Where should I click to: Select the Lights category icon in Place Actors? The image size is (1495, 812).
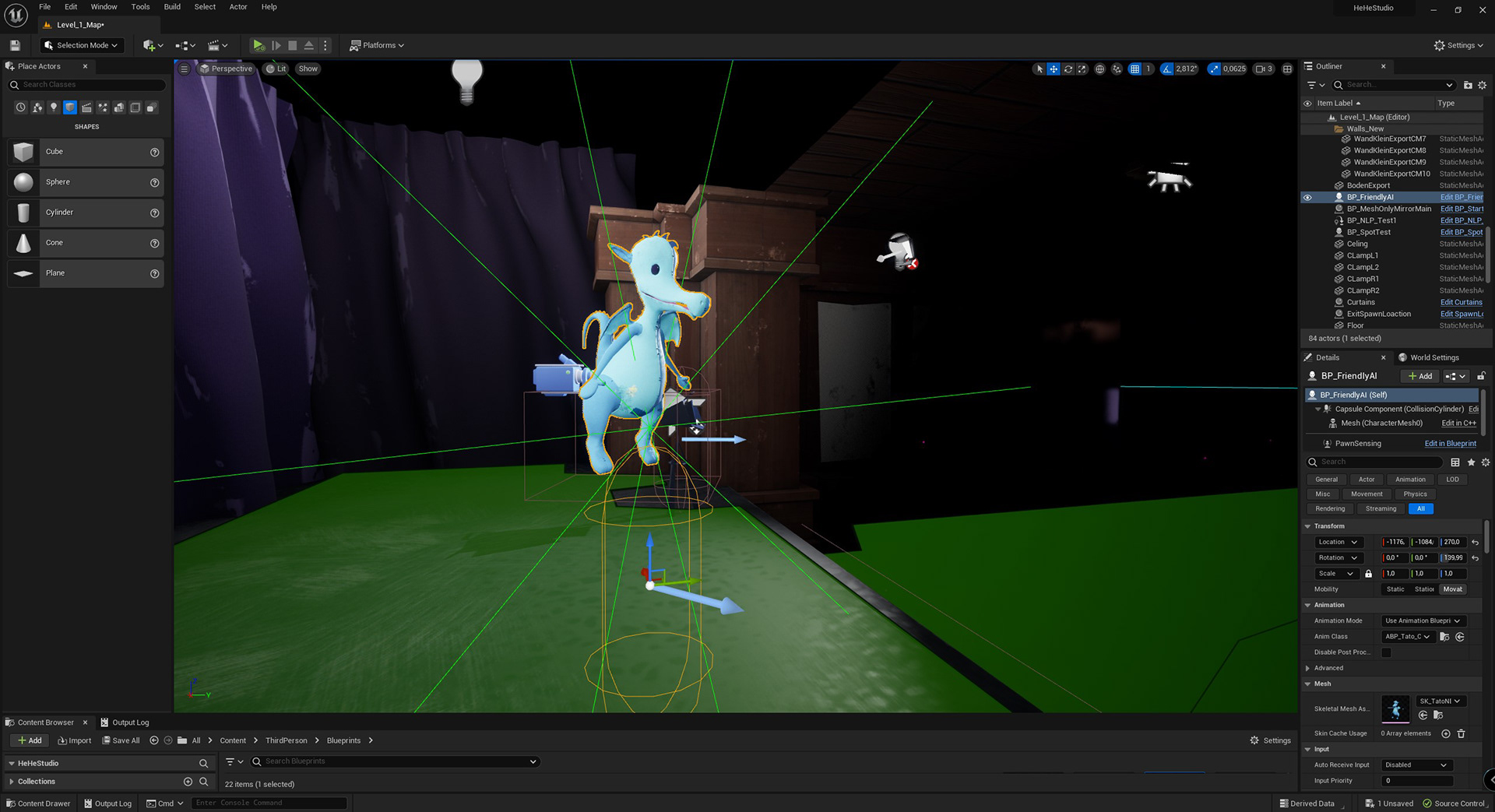(x=54, y=107)
